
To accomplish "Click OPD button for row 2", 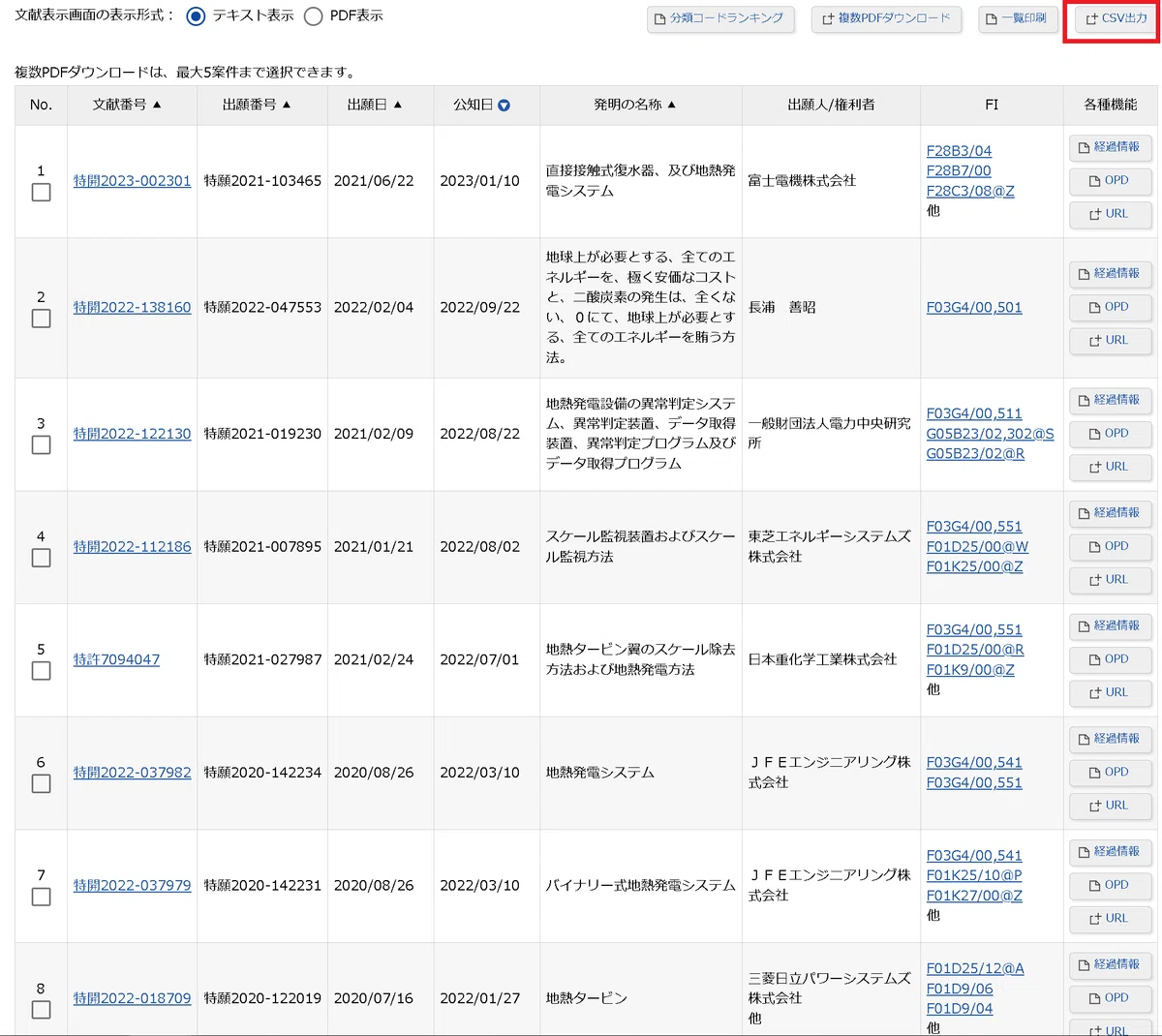I will coord(1110,307).
